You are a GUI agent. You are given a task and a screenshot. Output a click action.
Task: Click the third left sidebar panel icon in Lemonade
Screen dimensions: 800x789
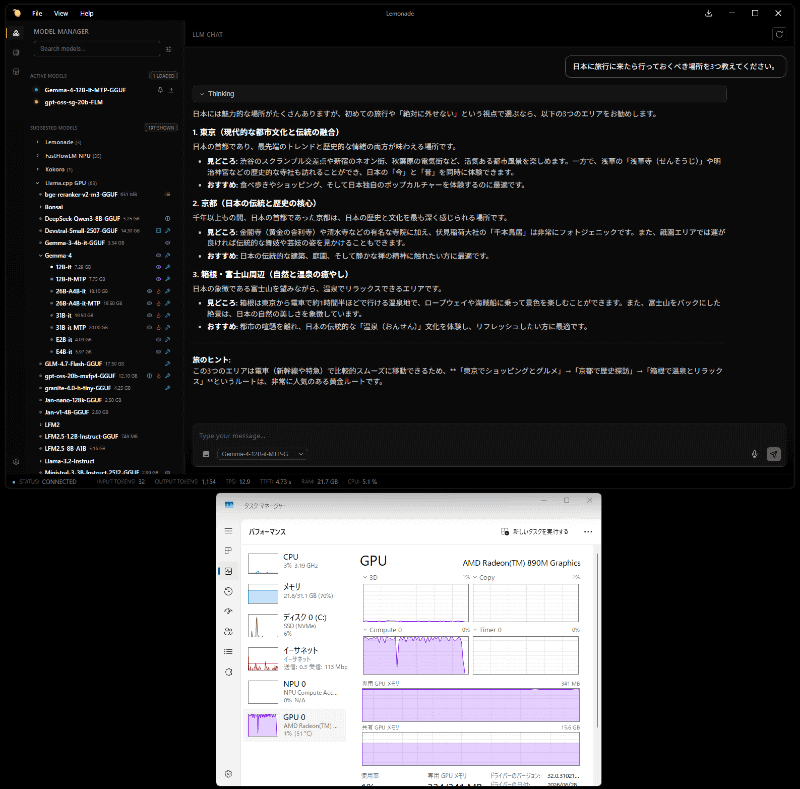[16, 71]
